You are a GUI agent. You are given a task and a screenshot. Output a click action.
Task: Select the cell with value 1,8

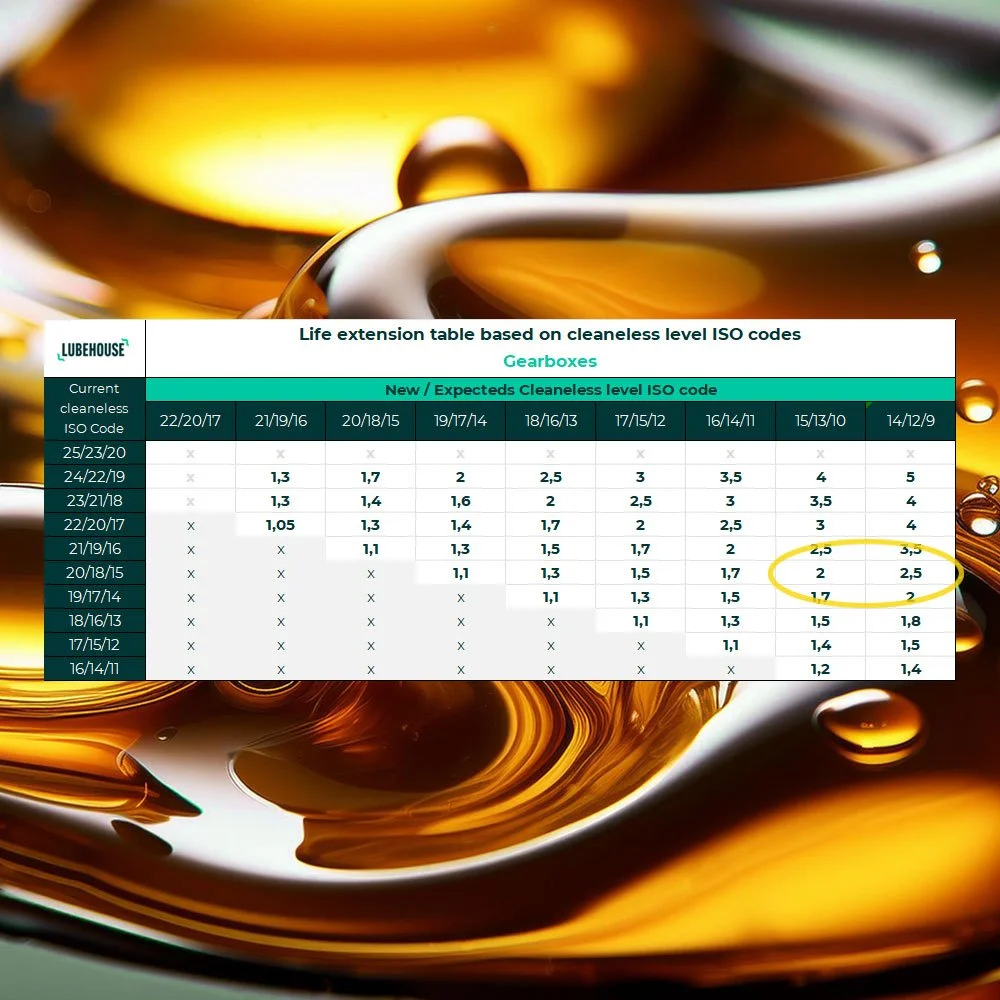point(911,621)
